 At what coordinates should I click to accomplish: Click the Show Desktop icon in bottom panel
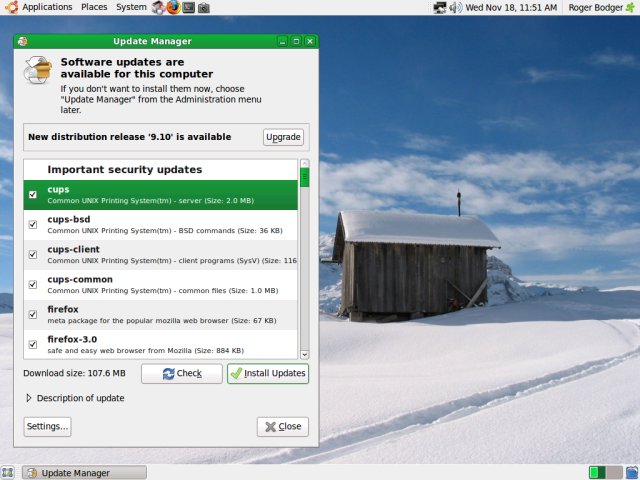(8, 473)
